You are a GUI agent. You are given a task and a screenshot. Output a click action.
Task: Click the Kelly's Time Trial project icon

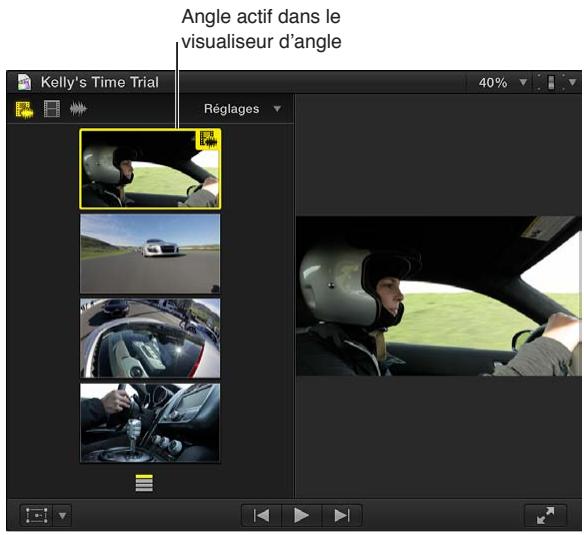tap(25, 82)
